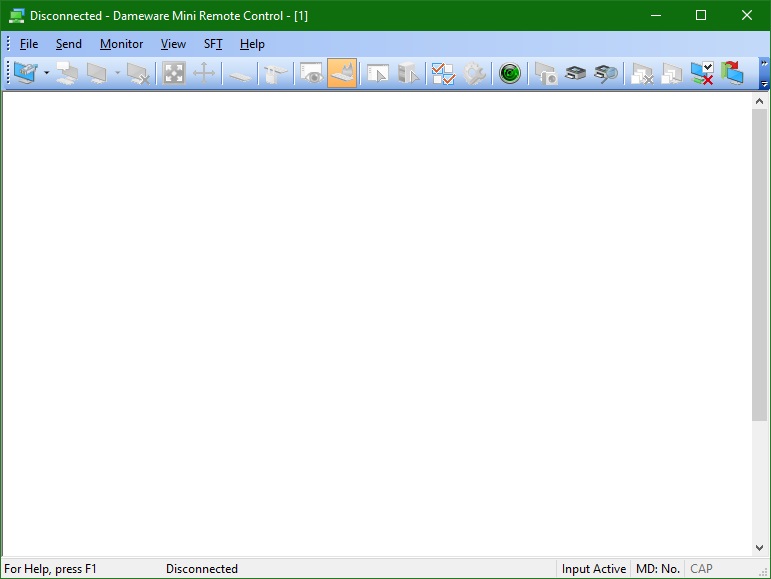Screen dimensions: 771x579
Task: Click the grayed monitor selection icon
Action: click(97, 73)
